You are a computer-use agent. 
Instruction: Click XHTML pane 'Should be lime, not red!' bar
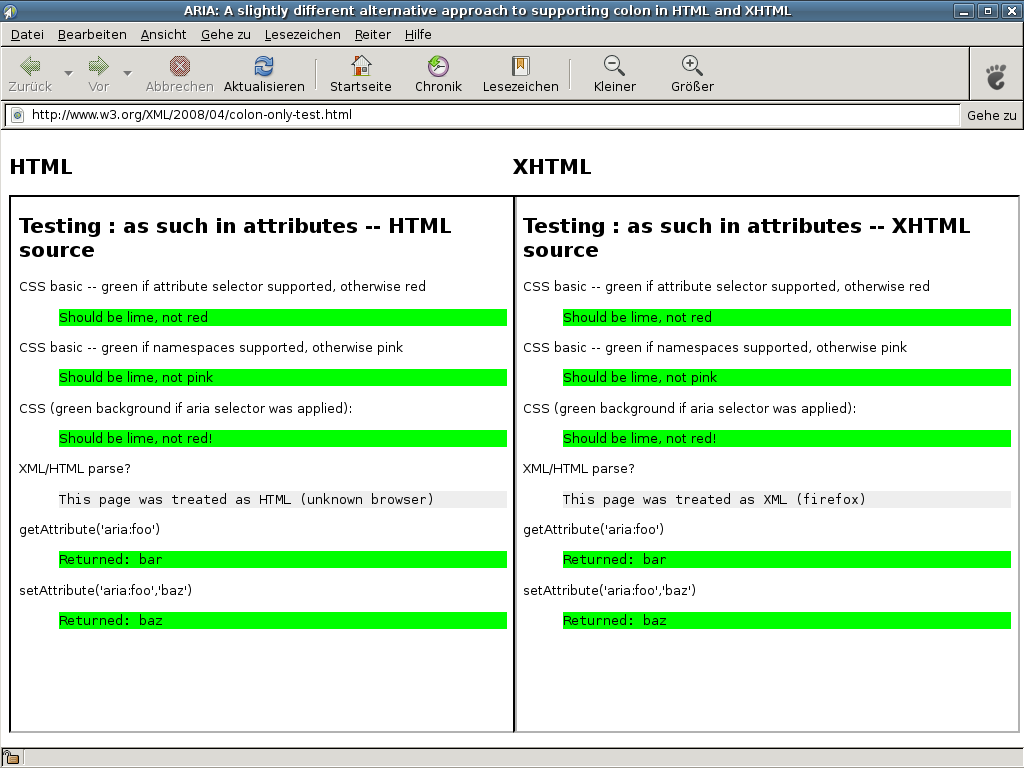pos(787,438)
